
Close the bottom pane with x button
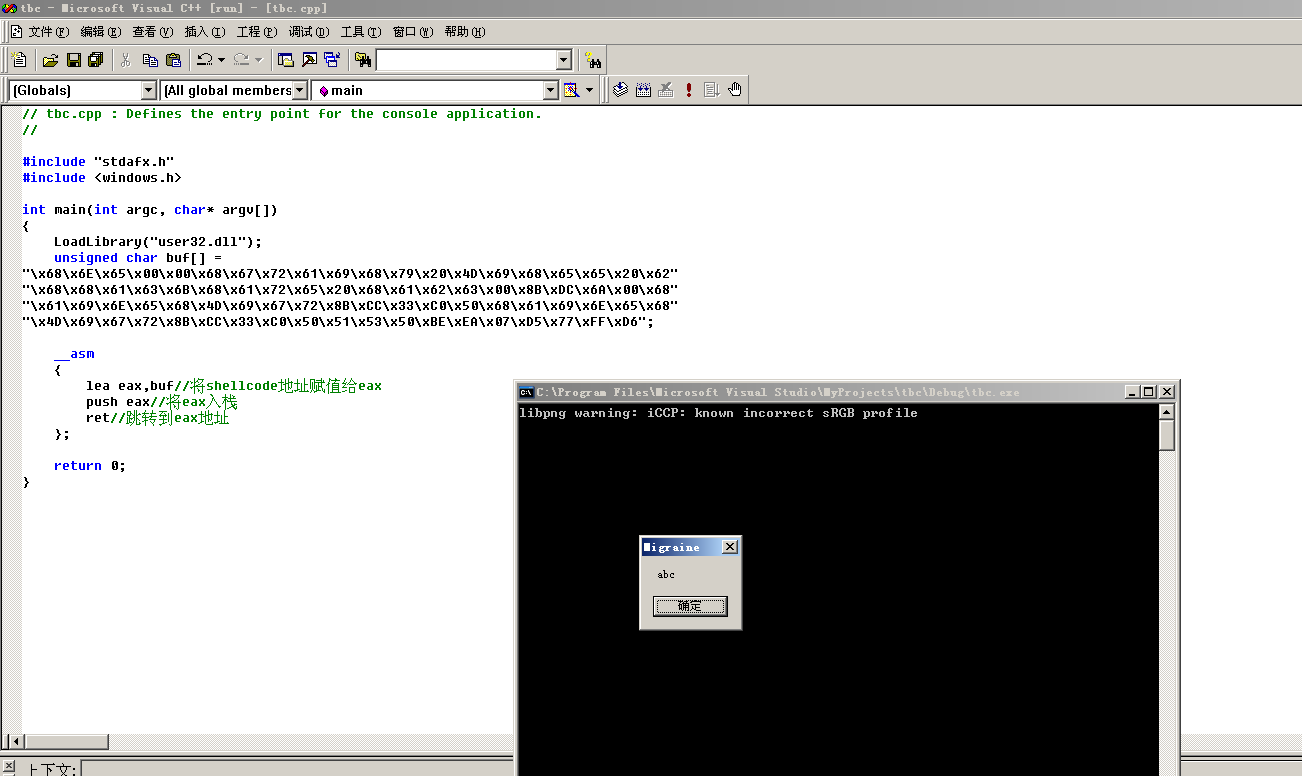[x=8, y=767]
